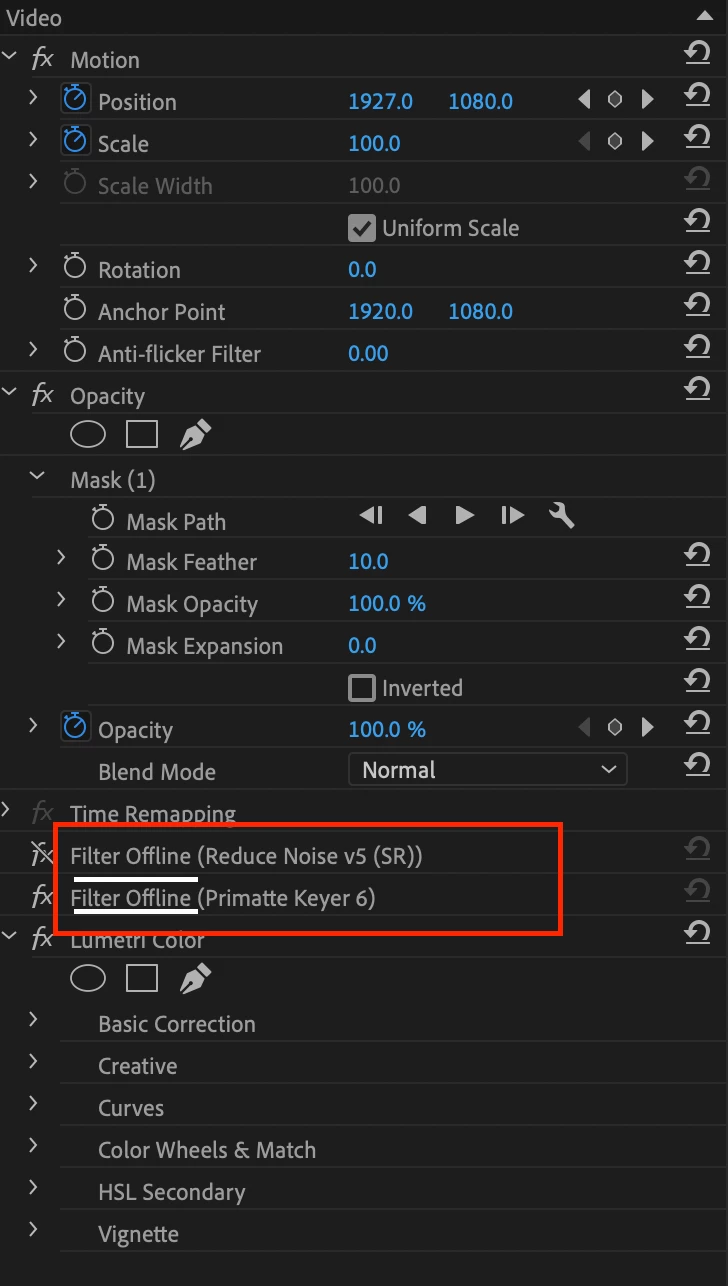Image resolution: width=728 pixels, height=1286 pixels.
Task: Reset the Uniform Scale parameter
Action: (697, 221)
